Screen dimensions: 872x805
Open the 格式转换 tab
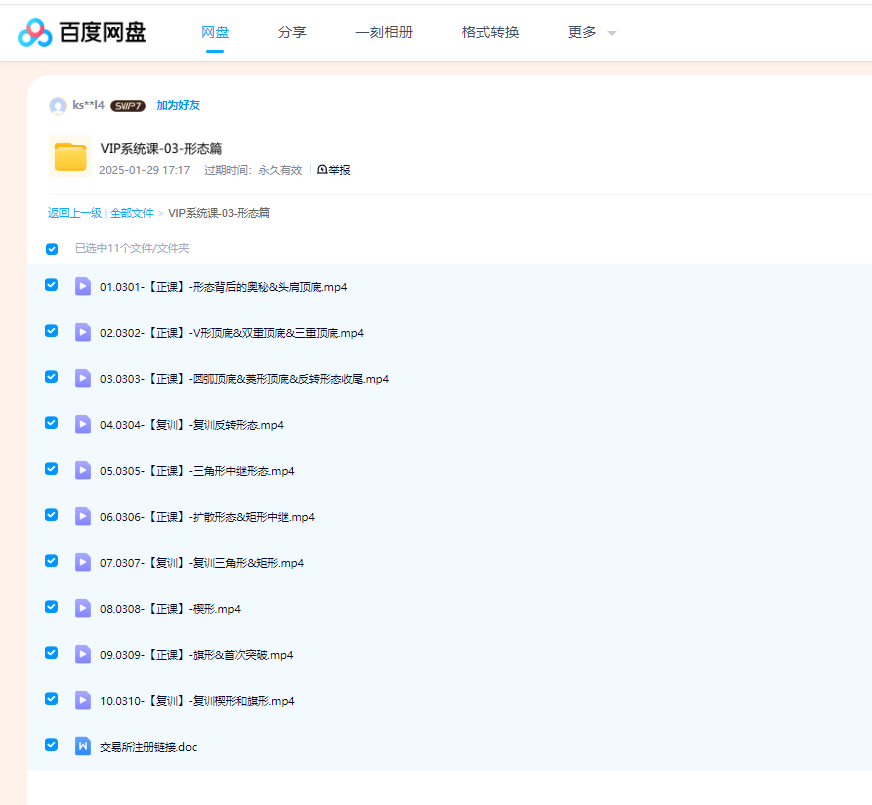[490, 32]
